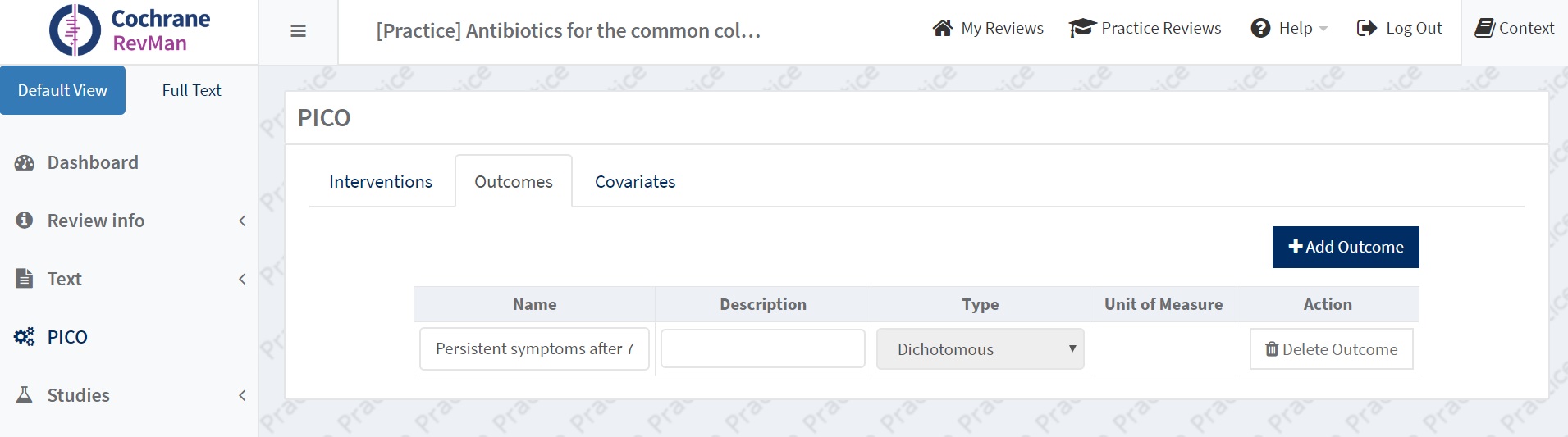The width and height of the screenshot is (1568, 437).
Task: Click the Cochrane RevMan logo
Action: (x=130, y=30)
